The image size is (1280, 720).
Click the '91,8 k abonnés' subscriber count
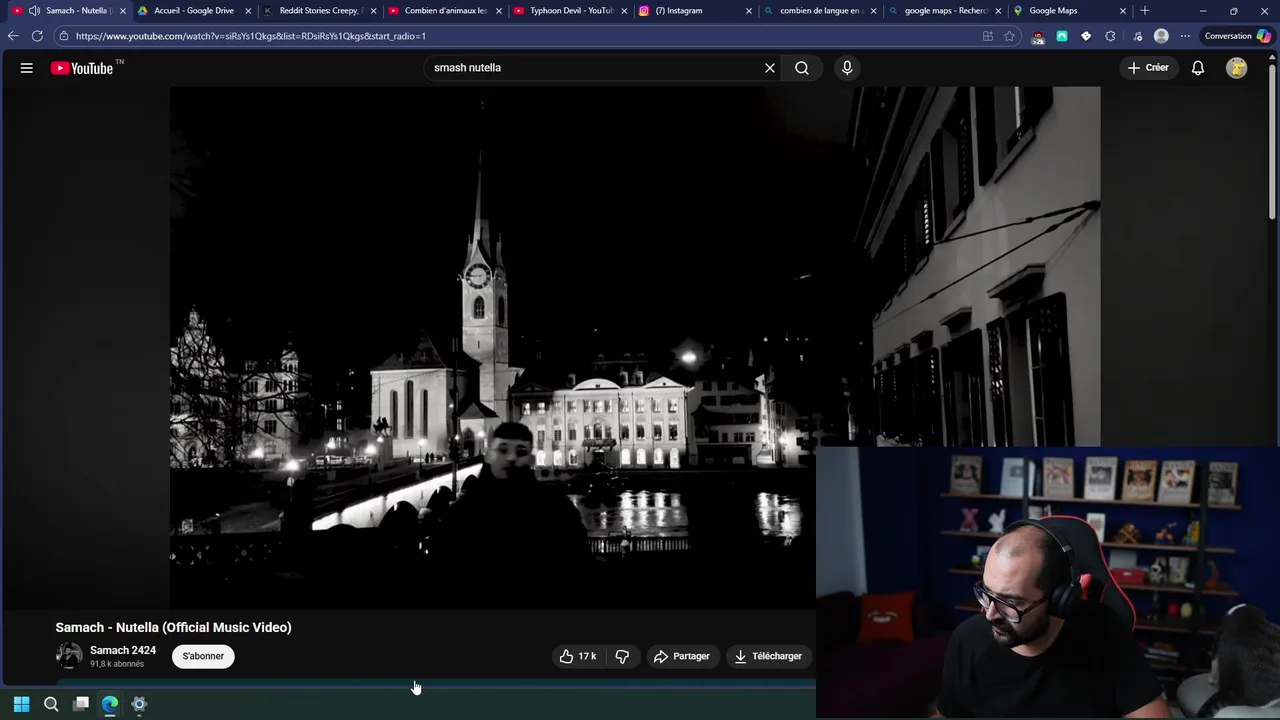click(117, 664)
